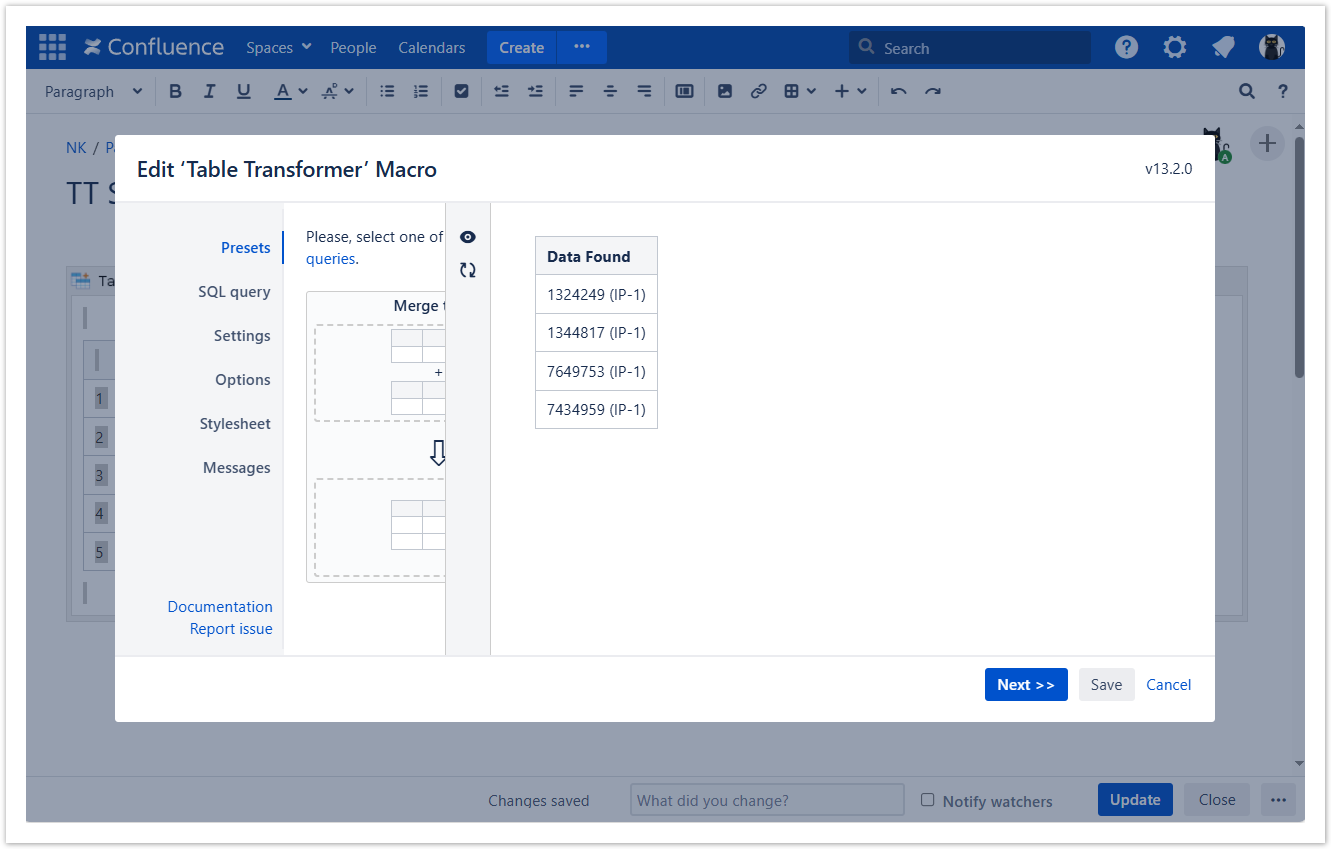
Task: Enable the Notify watchers checkbox
Action: pos(927,800)
